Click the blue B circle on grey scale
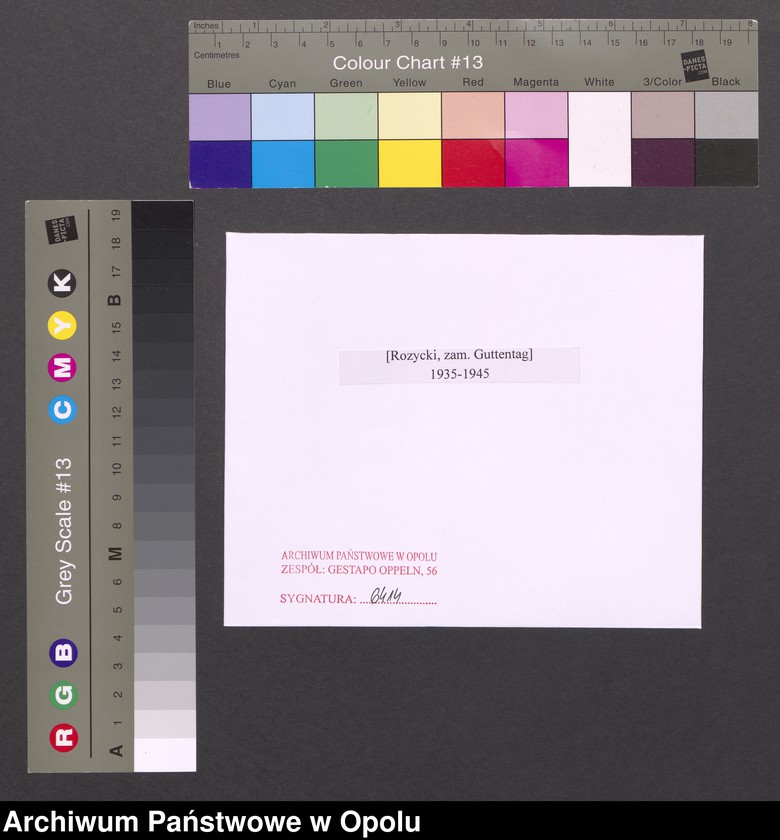The image size is (780, 840). tap(63, 653)
